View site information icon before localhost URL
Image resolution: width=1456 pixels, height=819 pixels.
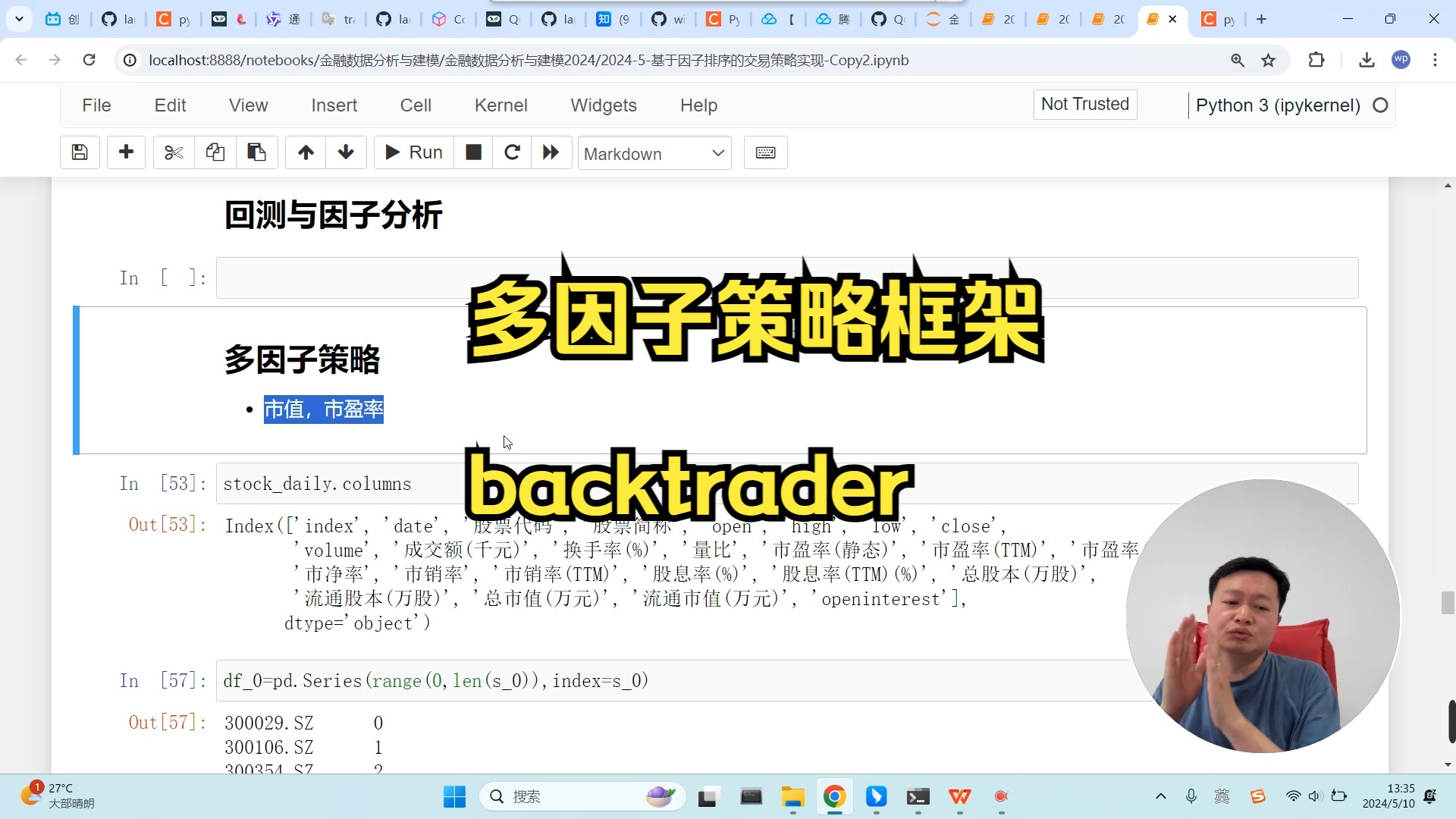click(x=130, y=60)
